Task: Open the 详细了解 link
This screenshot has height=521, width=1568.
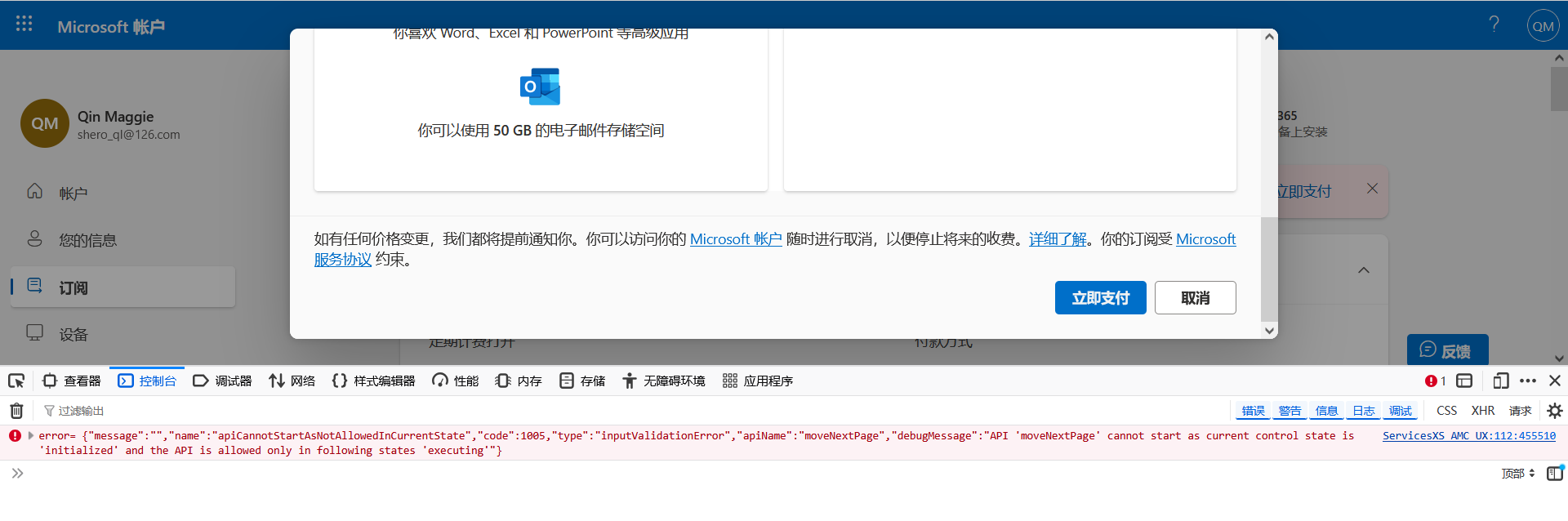Action: tap(1058, 239)
